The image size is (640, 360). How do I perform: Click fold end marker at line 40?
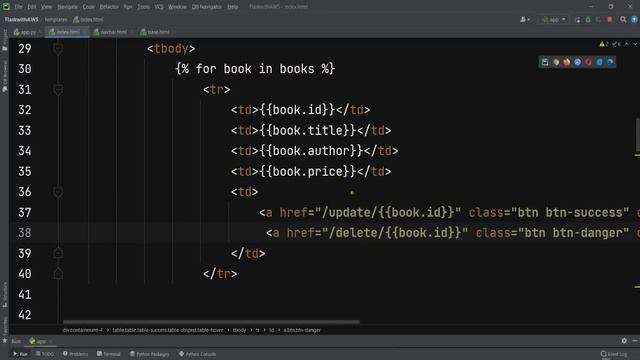coord(58,274)
